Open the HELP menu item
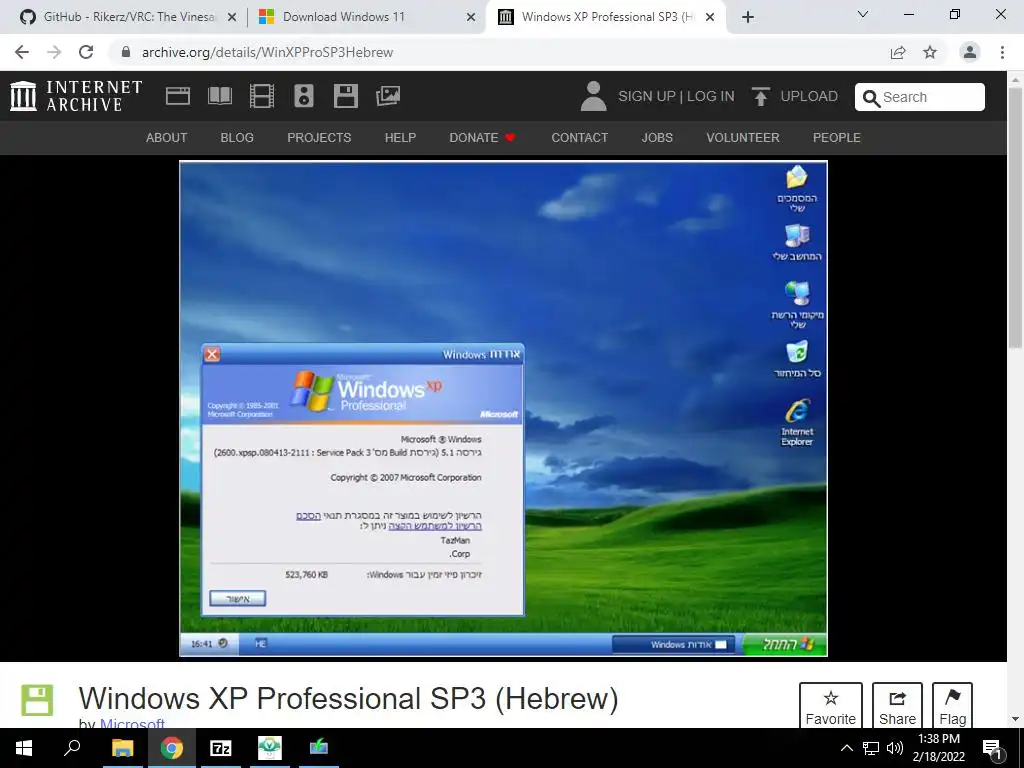The height and width of the screenshot is (768, 1024). [400, 138]
